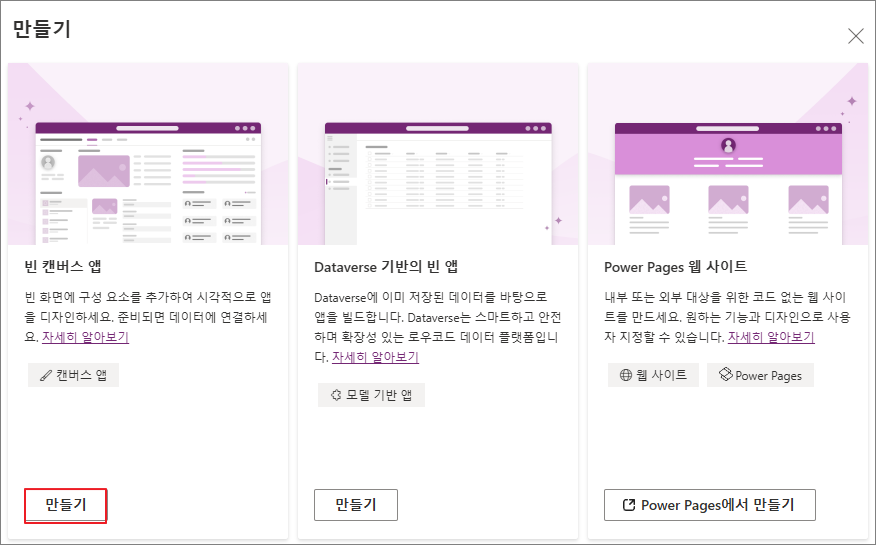Screen dimensions: 876x545
Task: Click the 만들기 dialog title
Action: pos(42,28)
